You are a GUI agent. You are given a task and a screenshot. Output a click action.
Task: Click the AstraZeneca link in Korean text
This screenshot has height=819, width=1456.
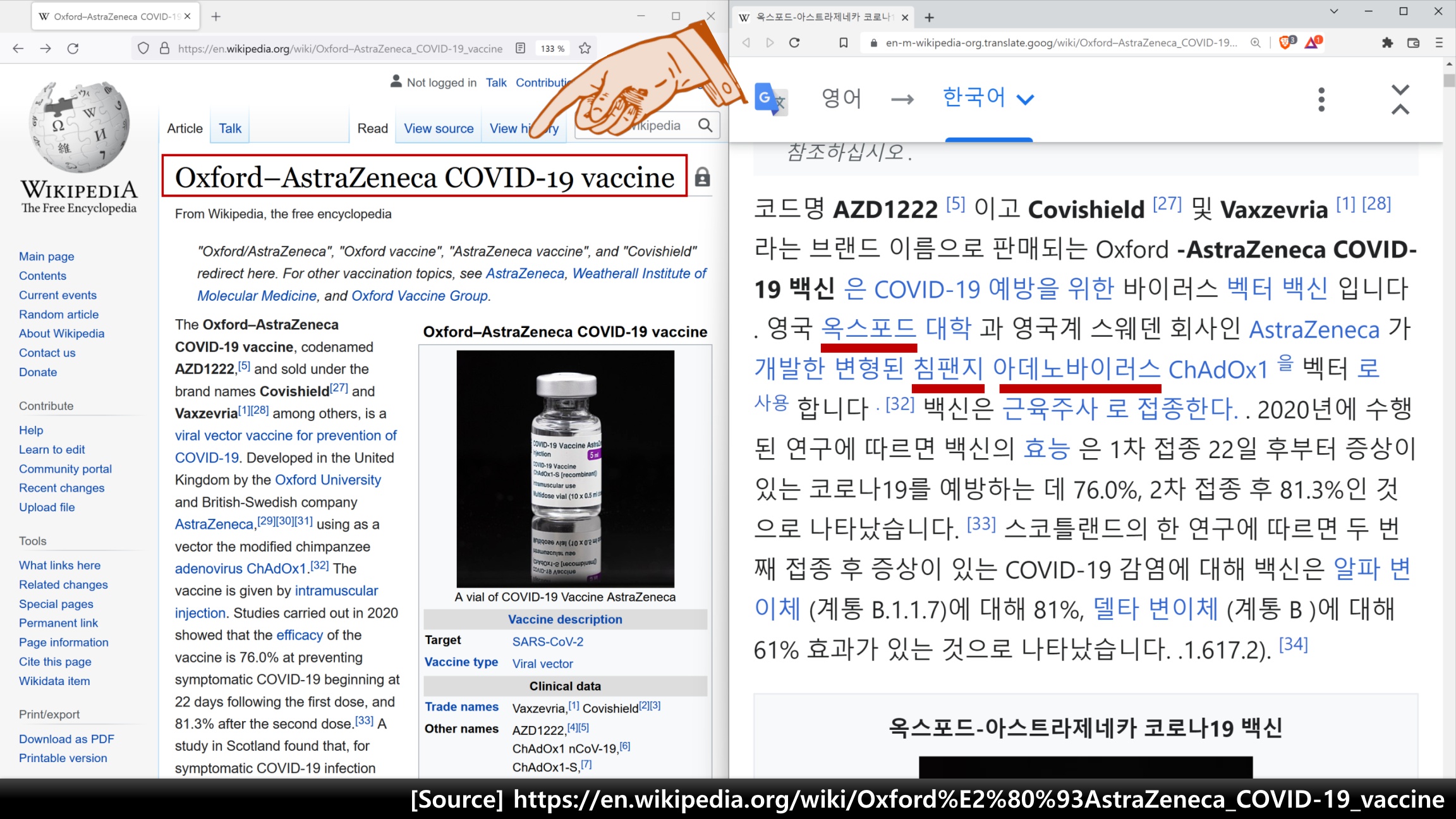(1314, 329)
